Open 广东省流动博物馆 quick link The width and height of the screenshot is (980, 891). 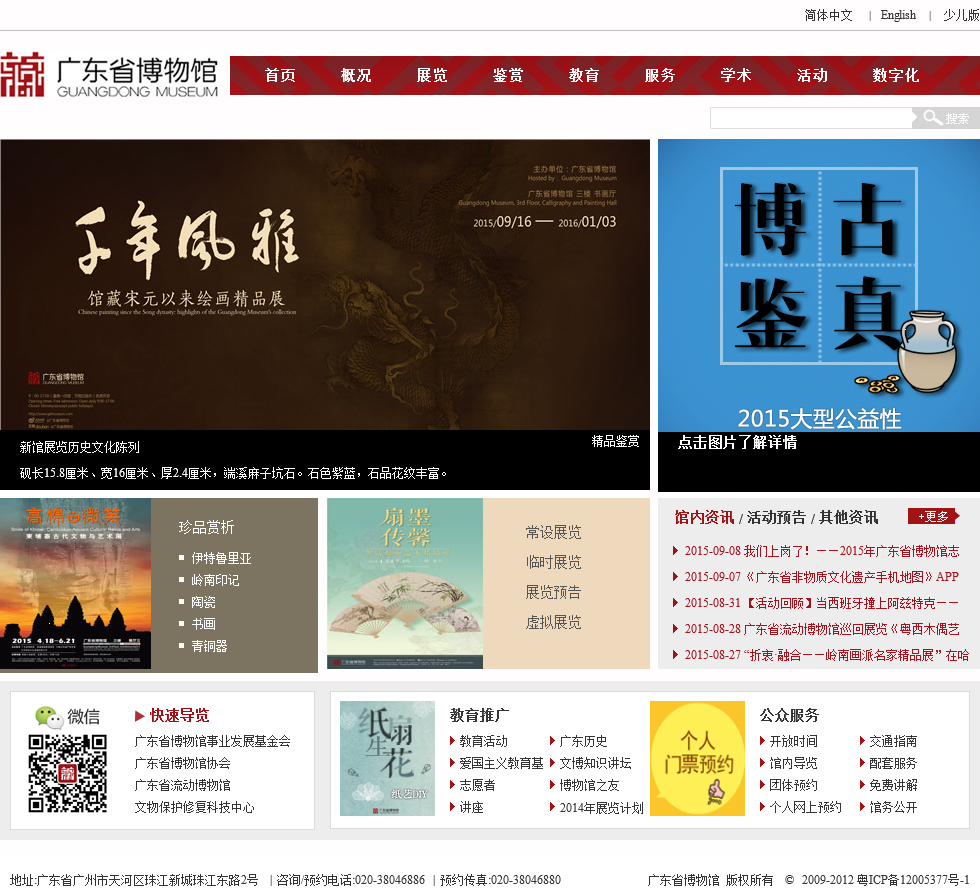pyautogui.click(x=182, y=785)
